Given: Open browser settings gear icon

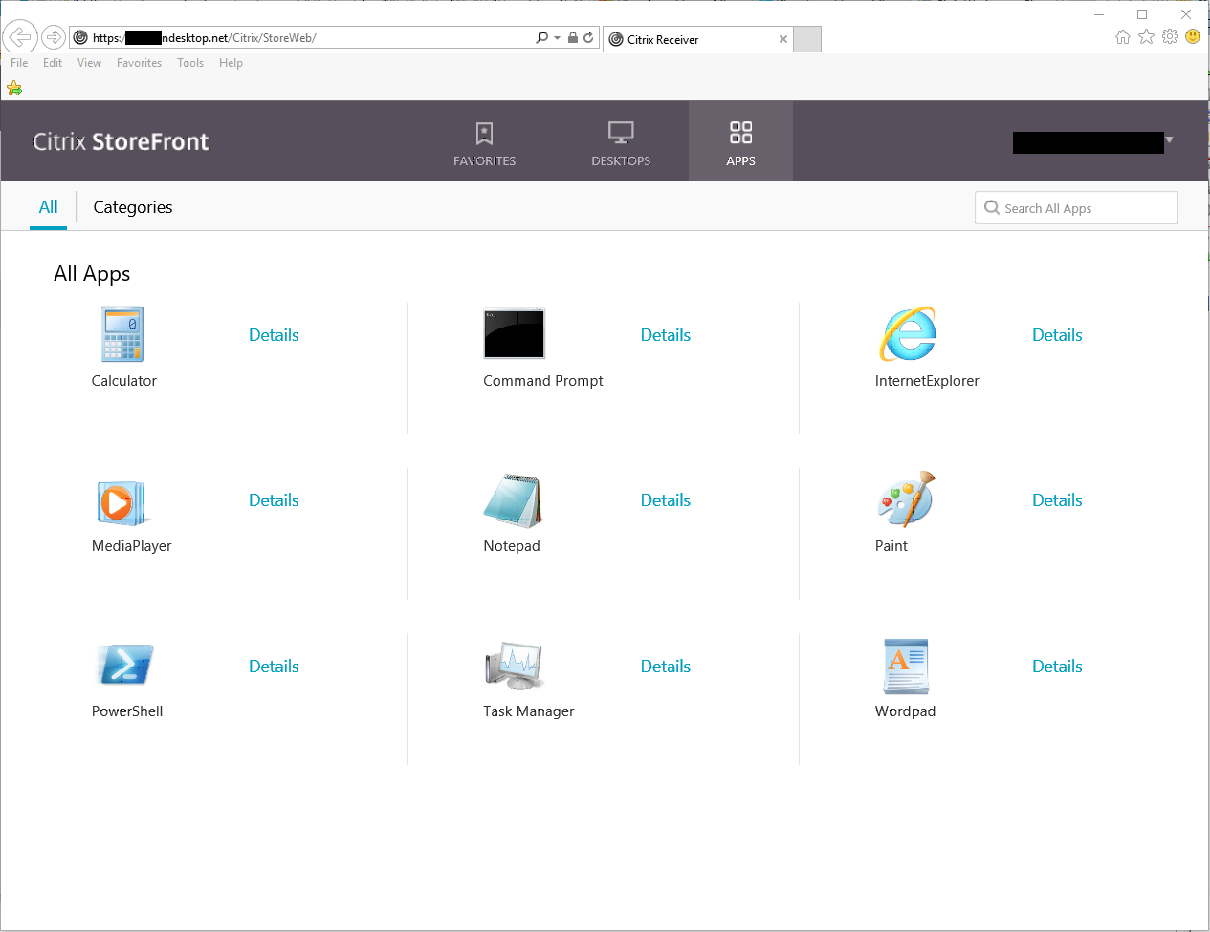Looking at the screenshot, I should [x=1169, y=37].
